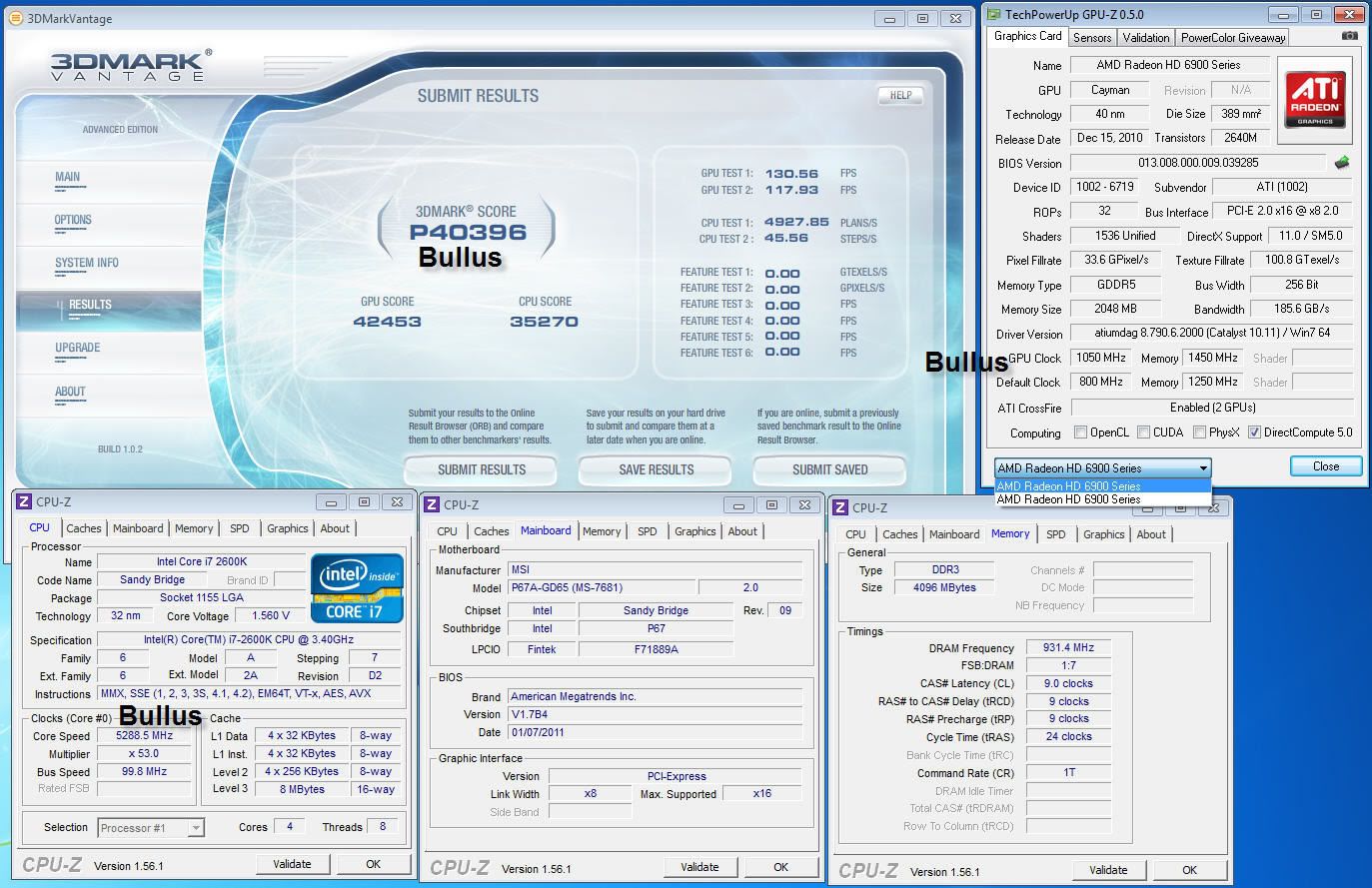This screenshot has height=888, width=1372.
Task: Click the Memory Size 2048 MB field
Action: [x=1115, y=309]
